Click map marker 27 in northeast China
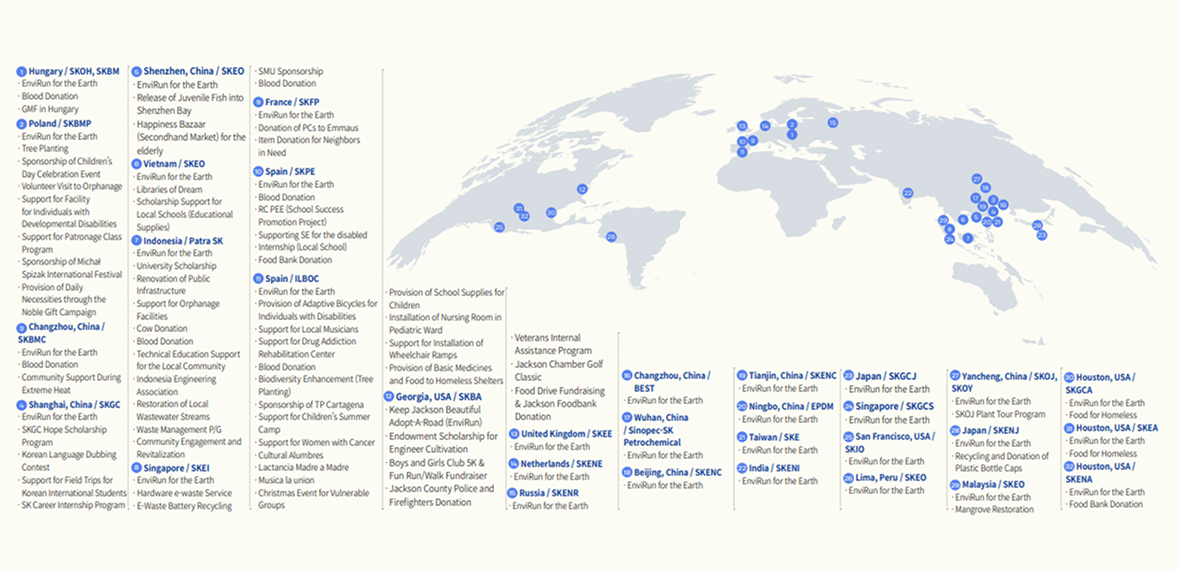Image resolution: width=1180 pixels, height=570 pixels. click(977, 179)
